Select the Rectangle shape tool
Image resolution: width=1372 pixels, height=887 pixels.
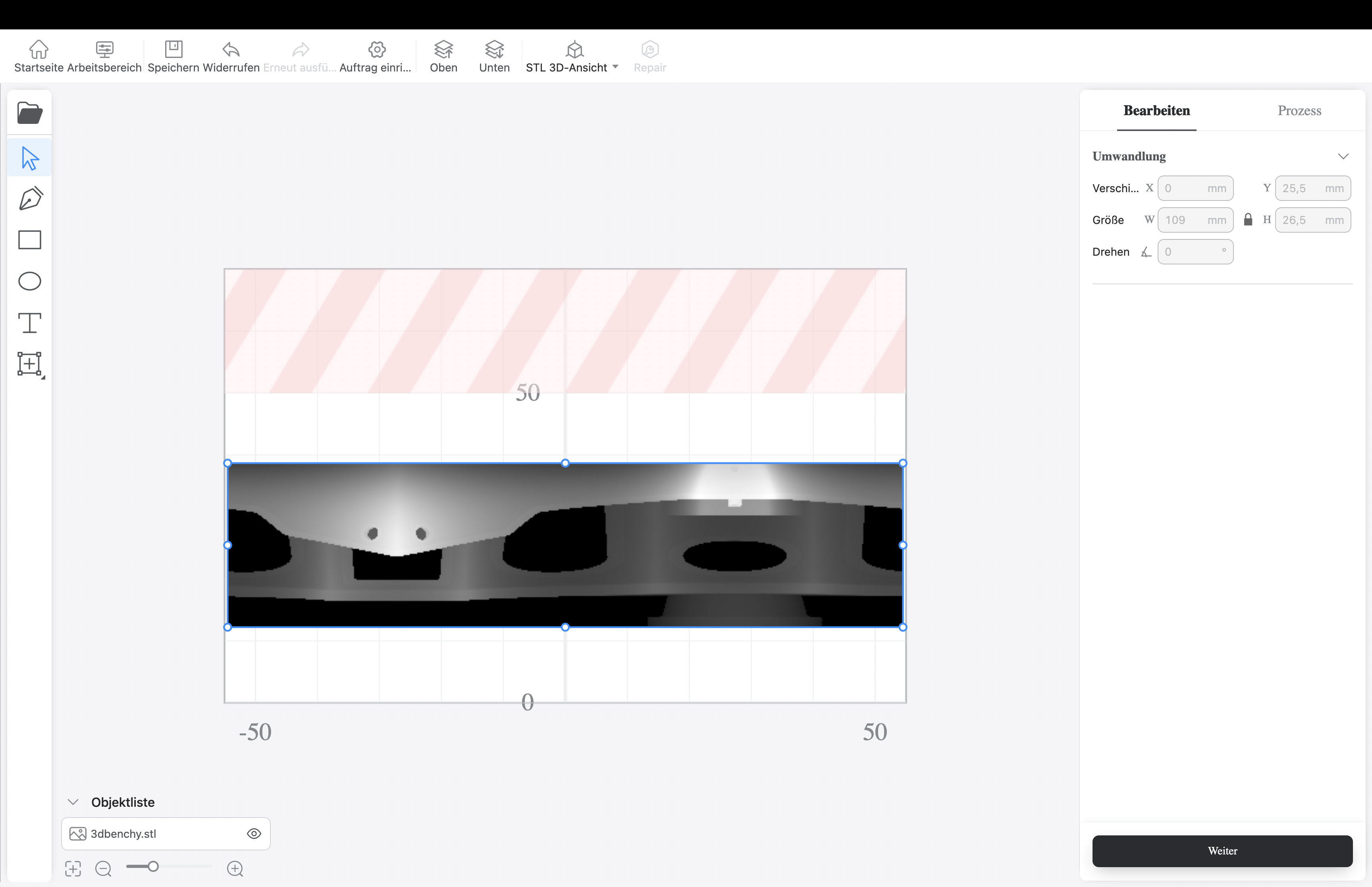pos(29,239)
